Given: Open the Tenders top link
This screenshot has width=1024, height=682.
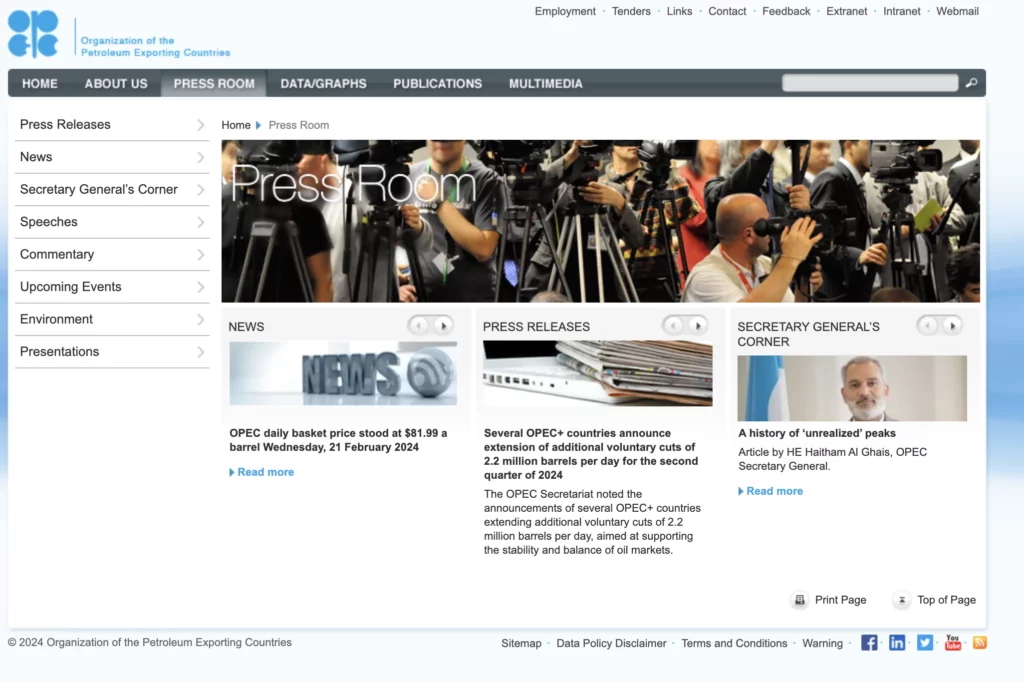Looking at the screenshot, I should tap(631, 11).
